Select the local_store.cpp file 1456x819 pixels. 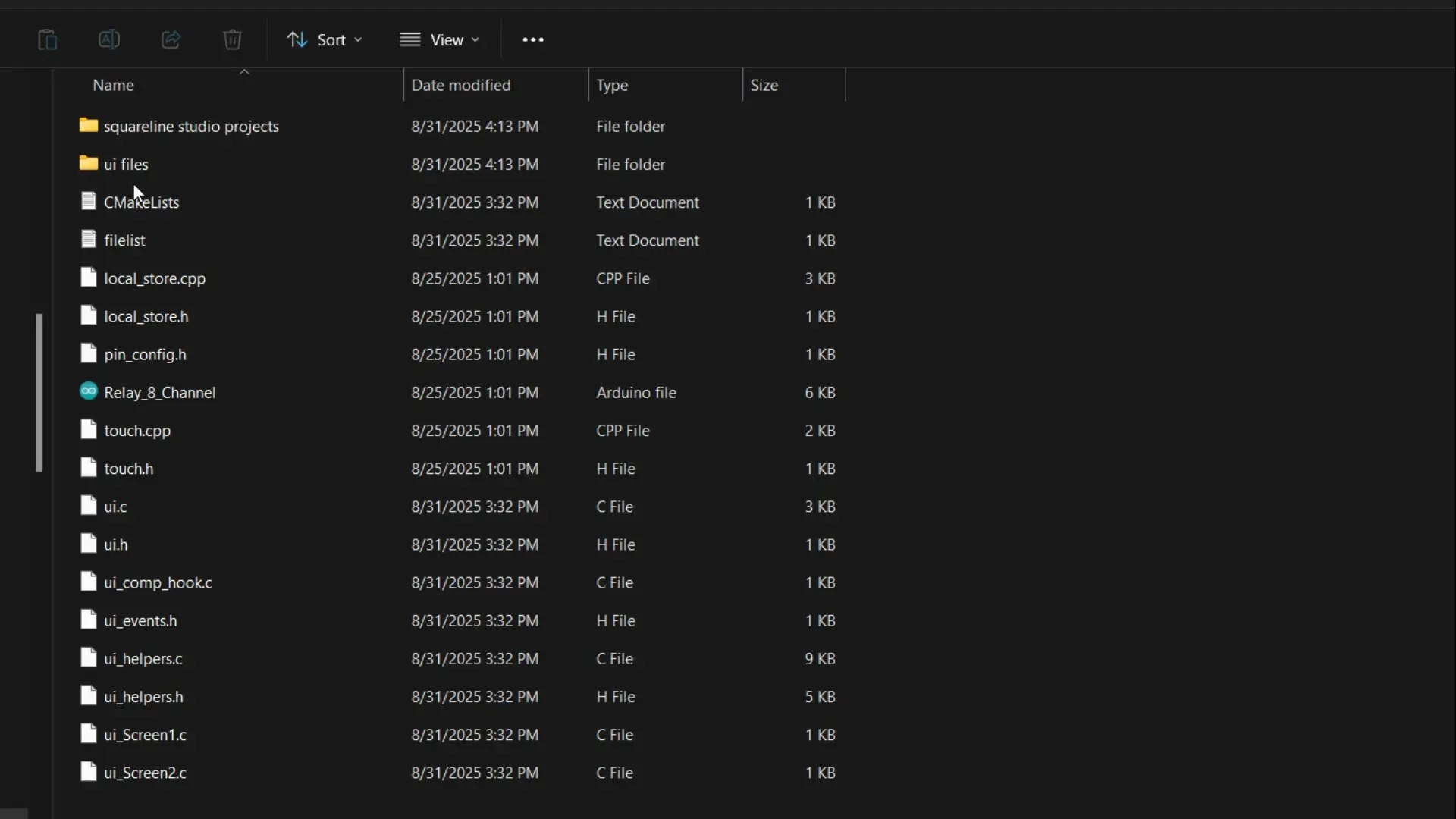[155, 278]
